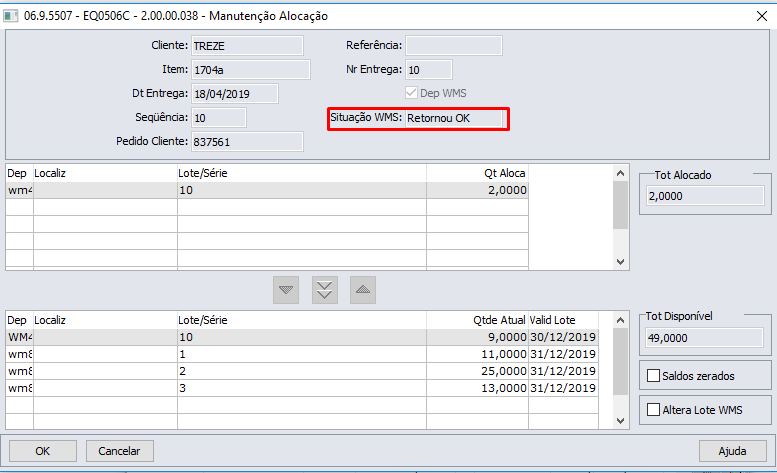This screenshot has height=473, width=777.
Task: Click the empty Referência field
Action: tap(454, 46)
